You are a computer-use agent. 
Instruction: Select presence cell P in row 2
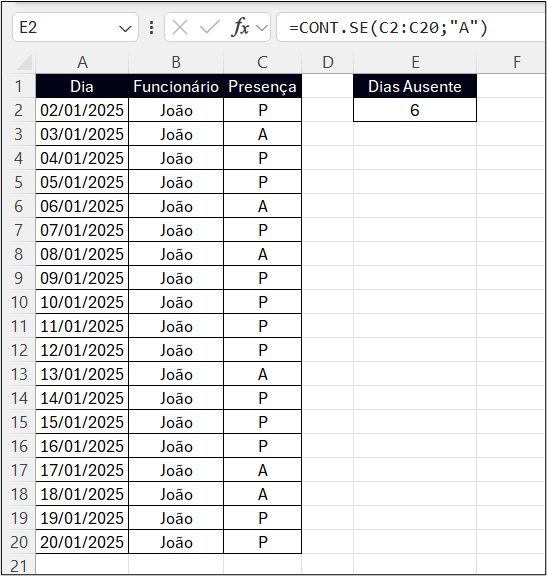click(x=262, y=110)
